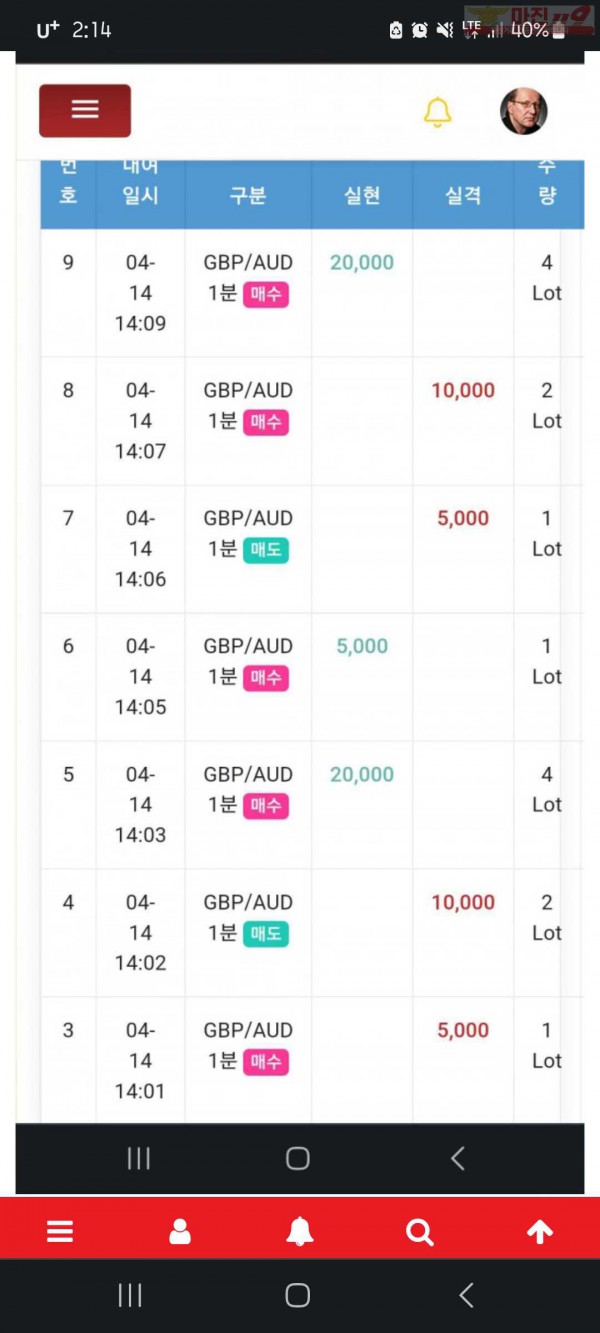Open the user profile avatar

tap(524, 111)
